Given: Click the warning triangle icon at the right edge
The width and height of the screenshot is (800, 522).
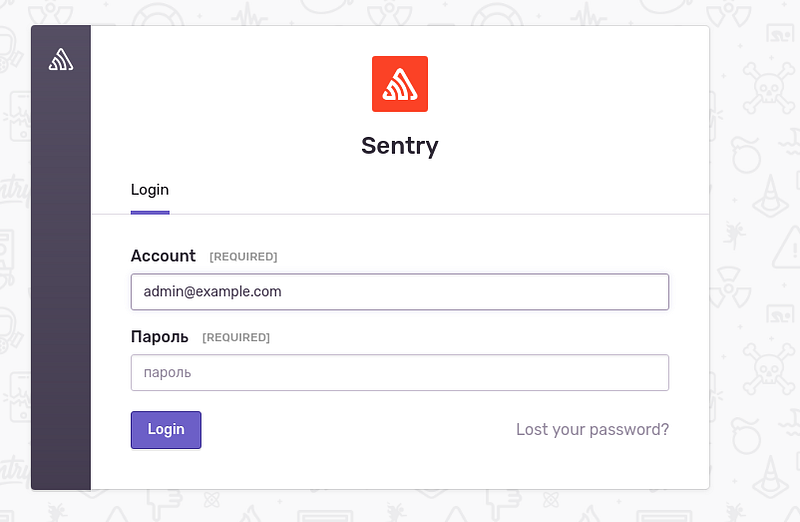Looking at the screenshot, I should (787, 247).
